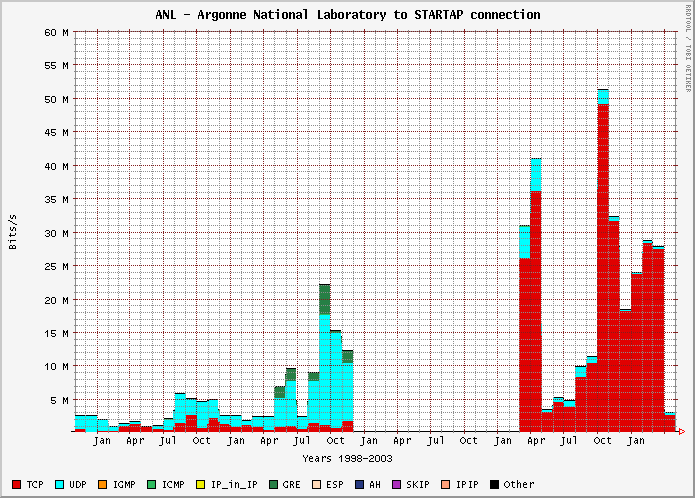695x498 pixels.
Task: Click the red arrow at the x-axis end
Action: pyautogui.click(x=682, y=431)
